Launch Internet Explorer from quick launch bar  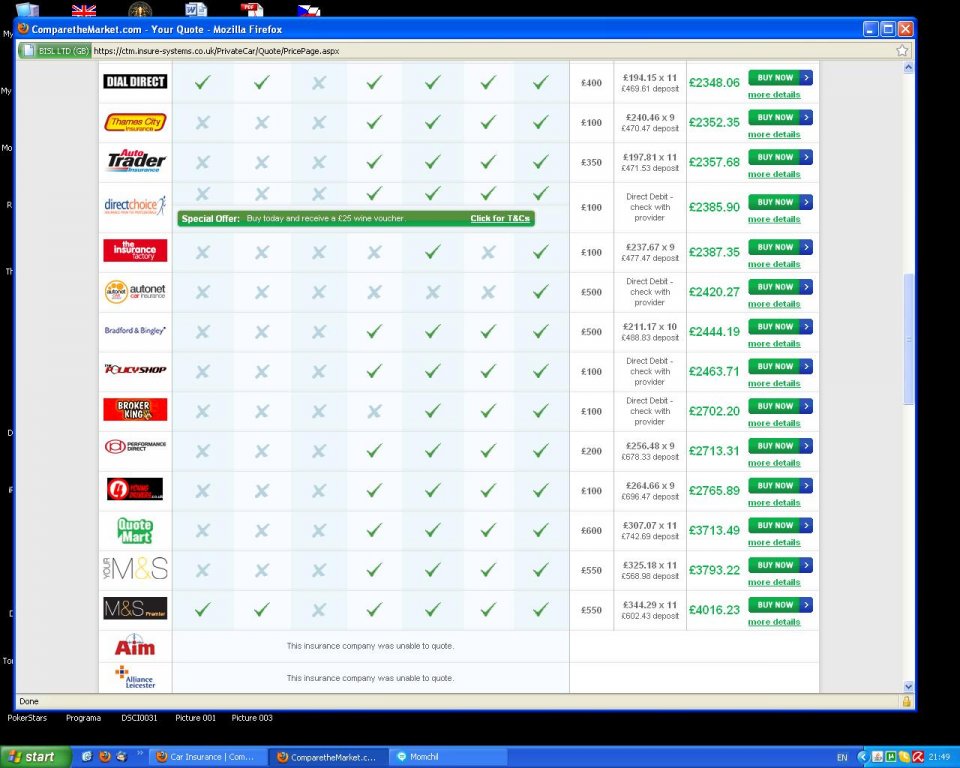click(x=87, y=756)
